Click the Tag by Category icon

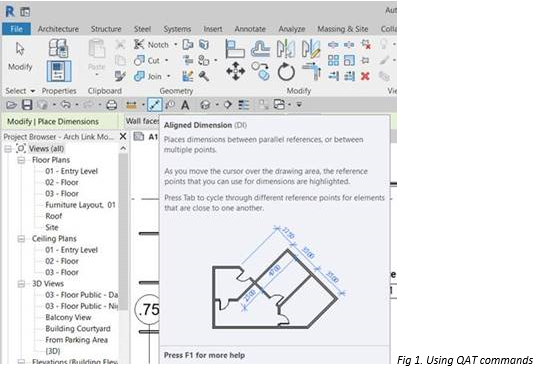point(170,105)
